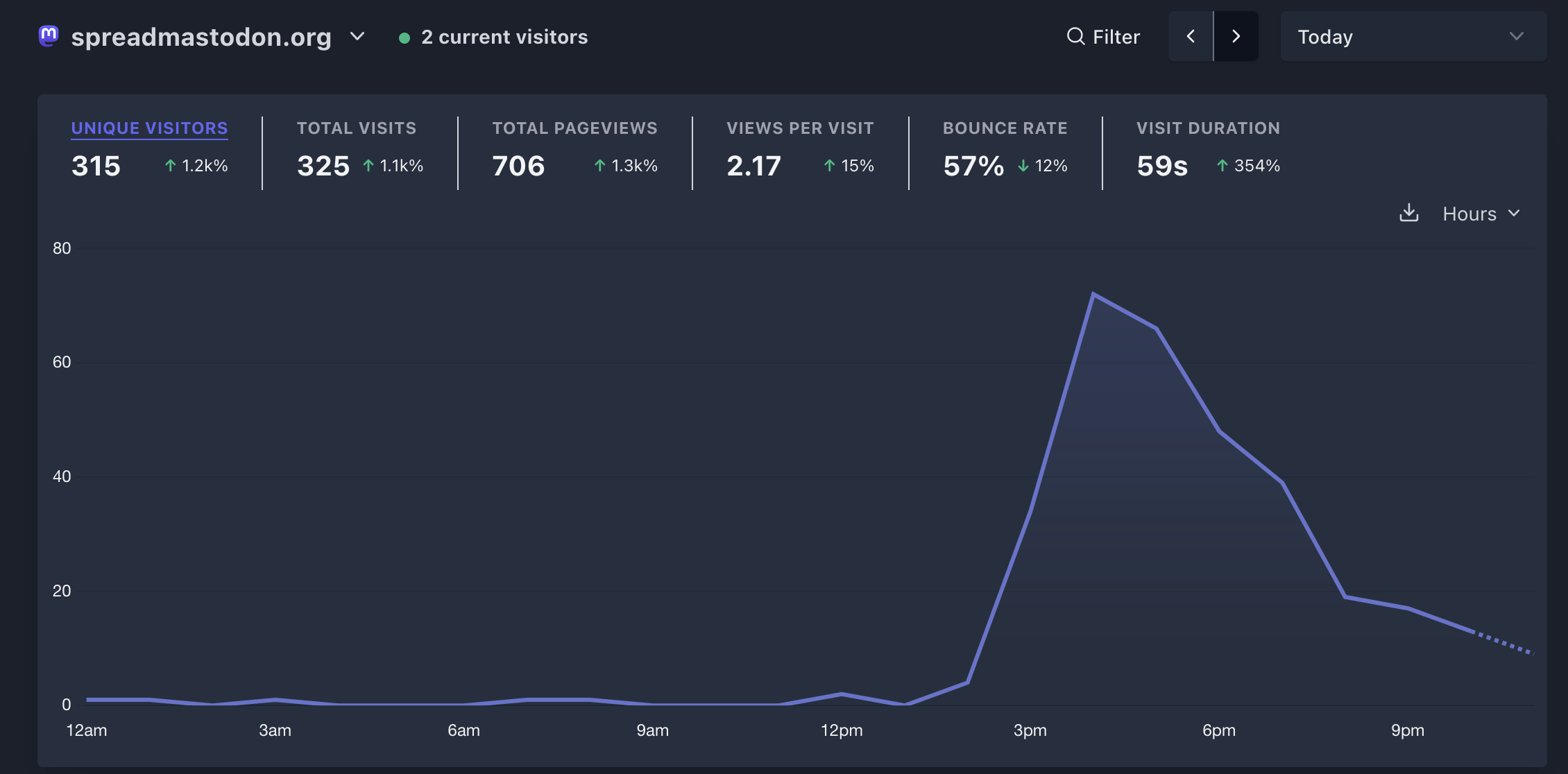The height and width of the screenshot is (774, 1568).
Task: Click the Filter magnifier icon
Action: 1075,36
